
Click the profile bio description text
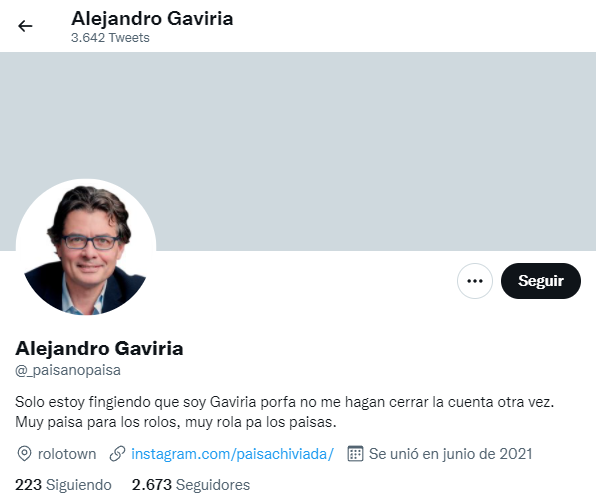click(284, 412)
